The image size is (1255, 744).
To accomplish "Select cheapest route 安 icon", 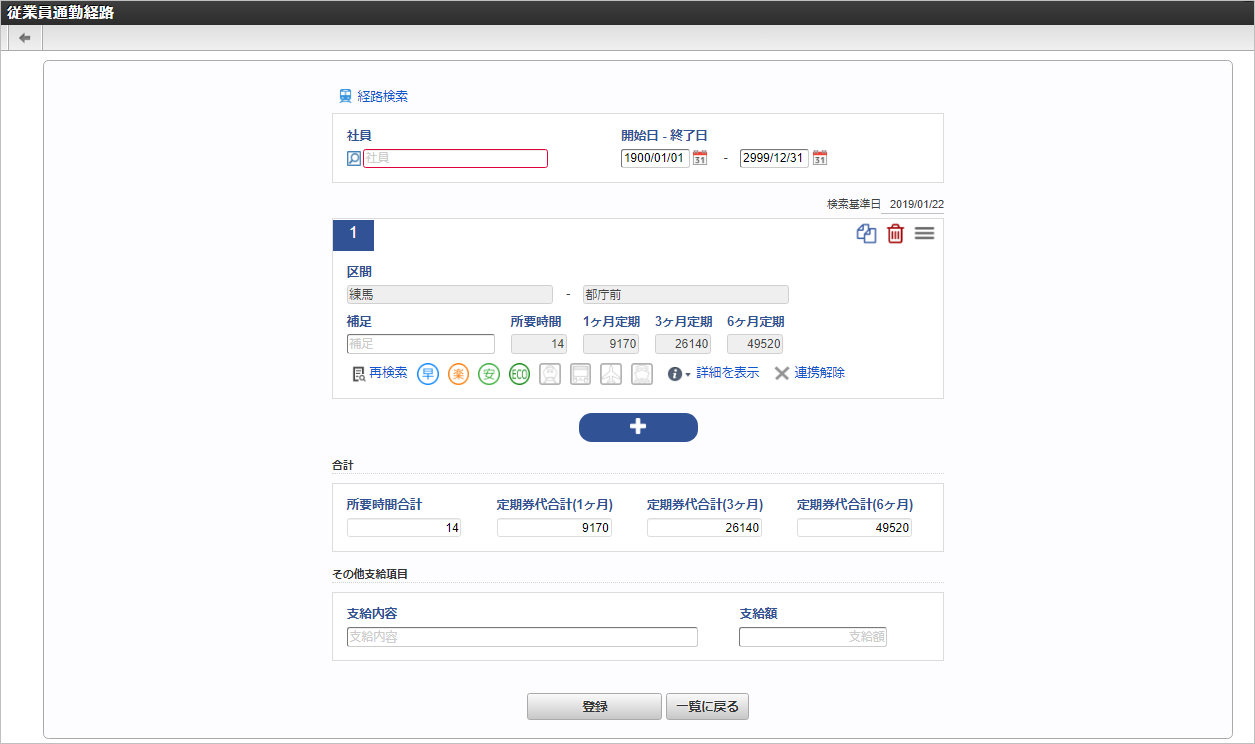I will point(488,374).
